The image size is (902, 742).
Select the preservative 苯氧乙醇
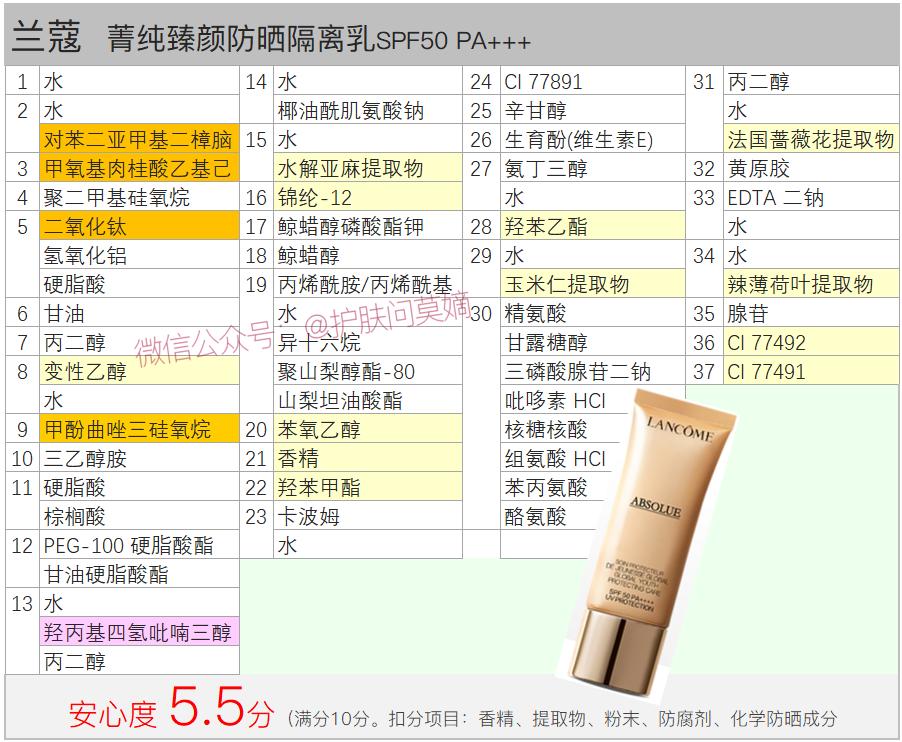pyautogui.click(x=368, y=429)
